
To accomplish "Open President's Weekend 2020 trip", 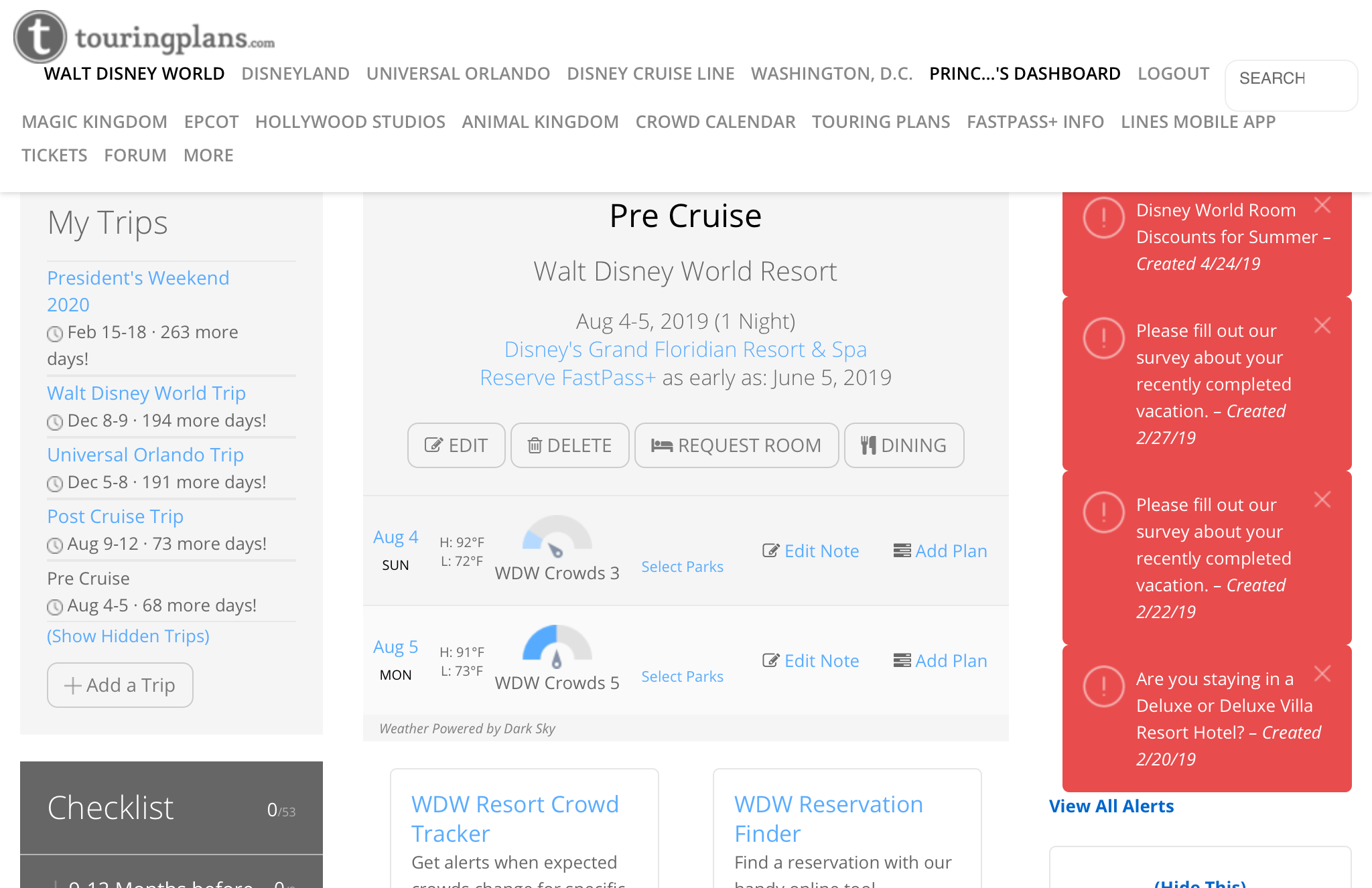I will click(138, 291).
